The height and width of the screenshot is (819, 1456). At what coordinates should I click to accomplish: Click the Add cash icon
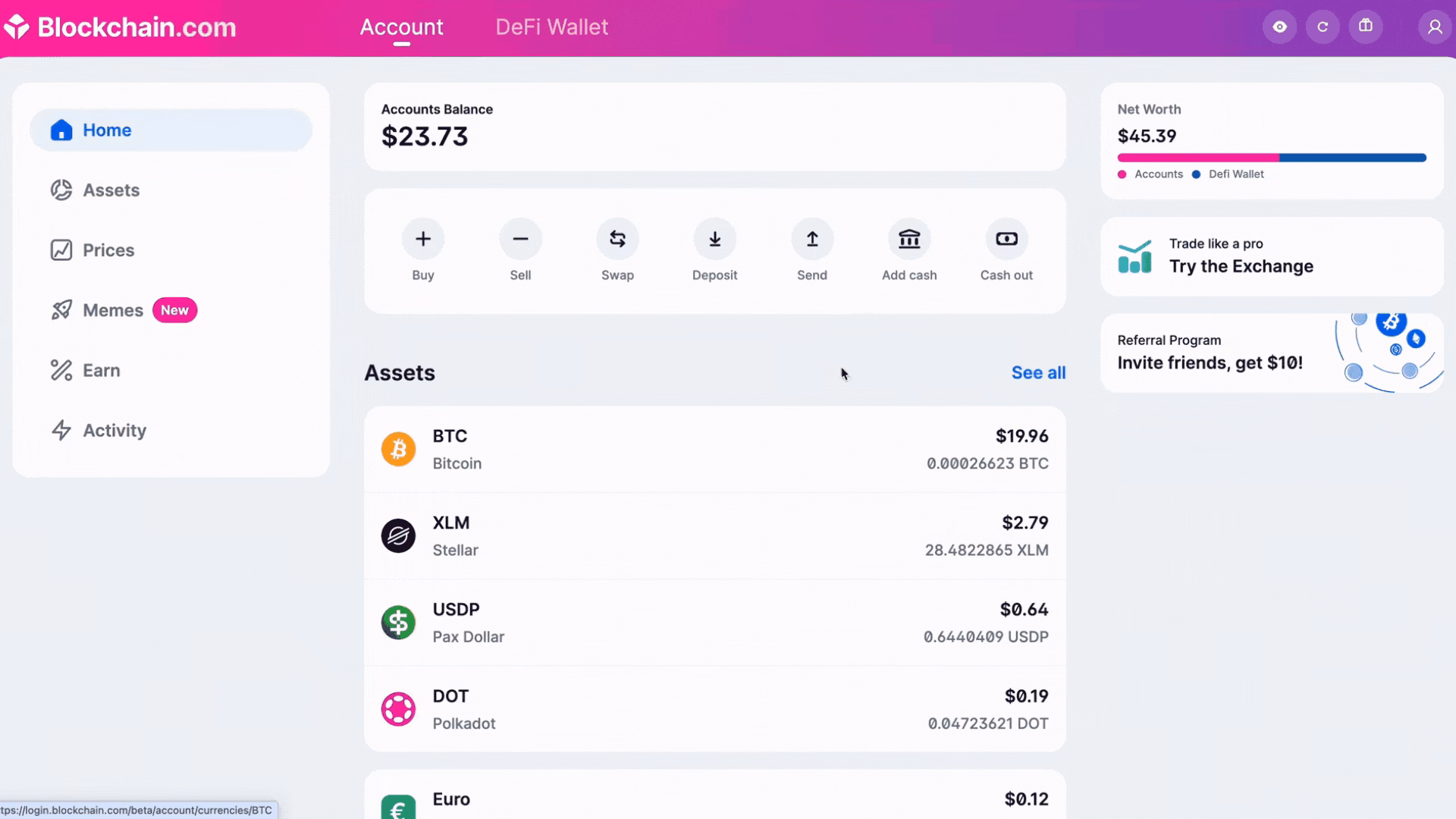click(x=909, y=238)
